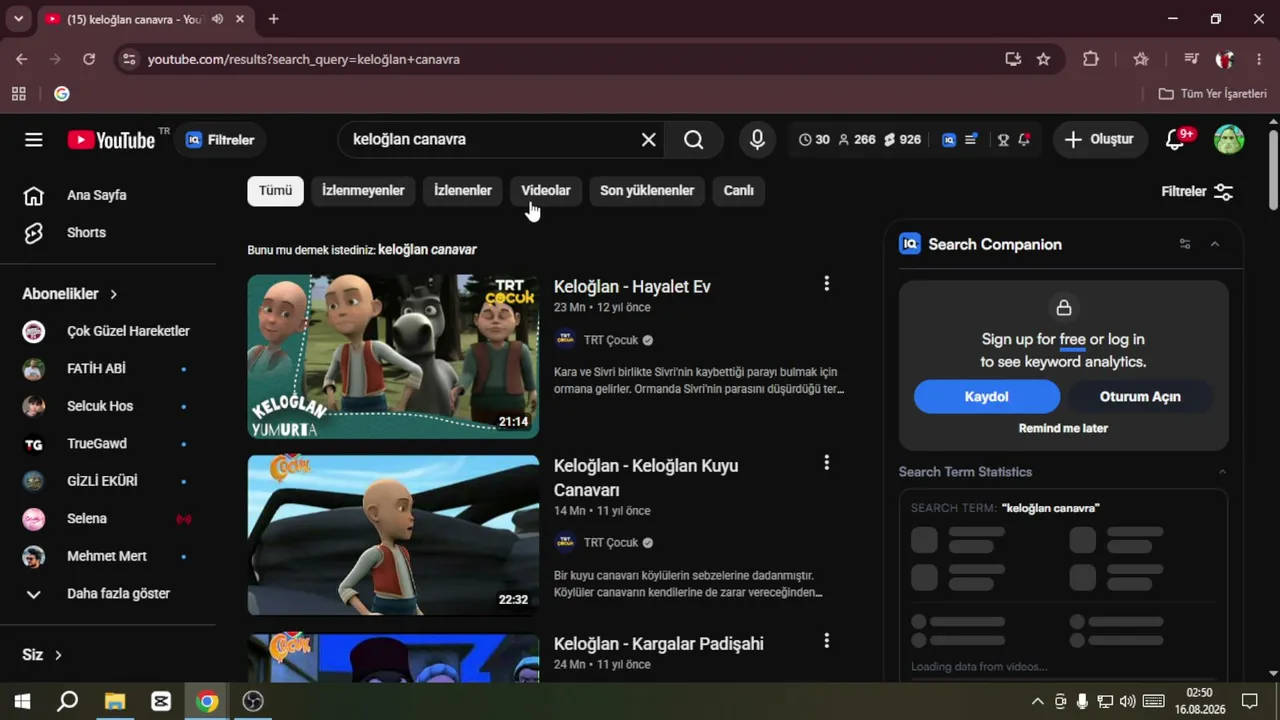
Task: Open the vidIQ clock counter showing 30
Action: pos(814,140)
